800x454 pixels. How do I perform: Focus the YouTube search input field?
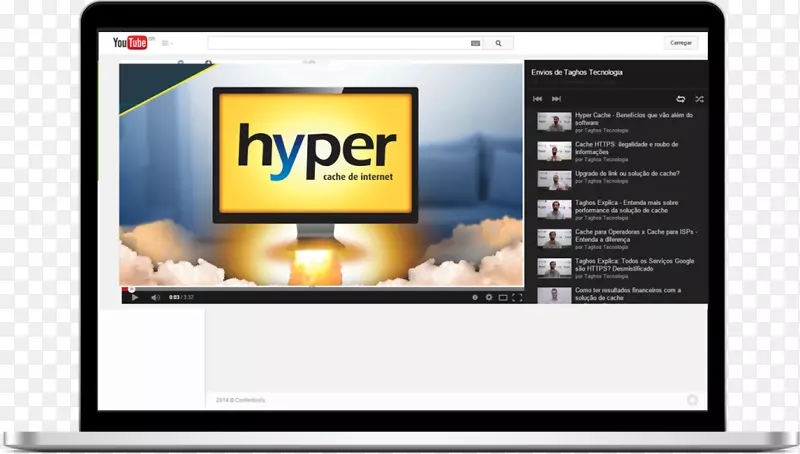(x=338, y=43)
